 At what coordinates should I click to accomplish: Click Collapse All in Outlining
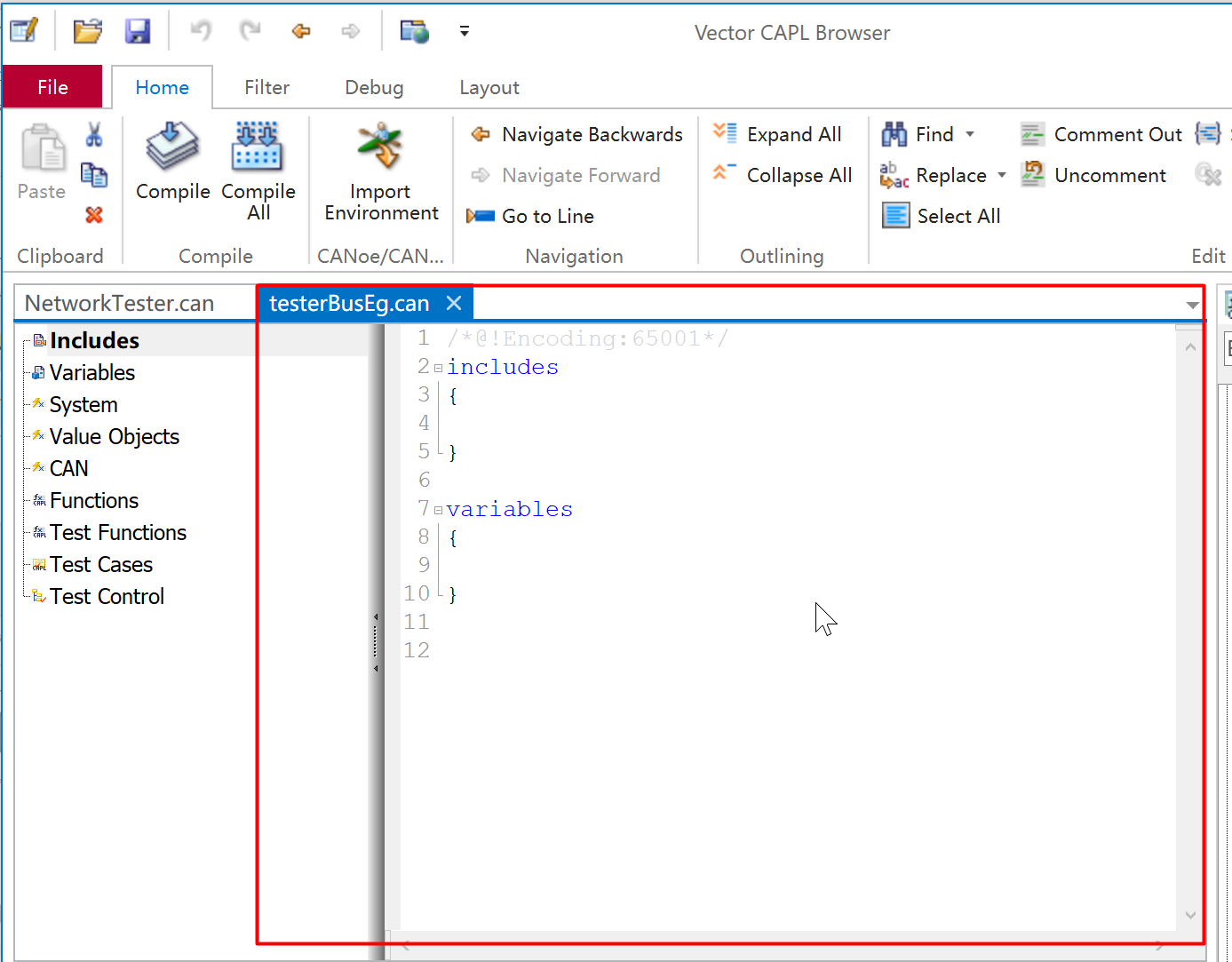[x=783, y=175]
